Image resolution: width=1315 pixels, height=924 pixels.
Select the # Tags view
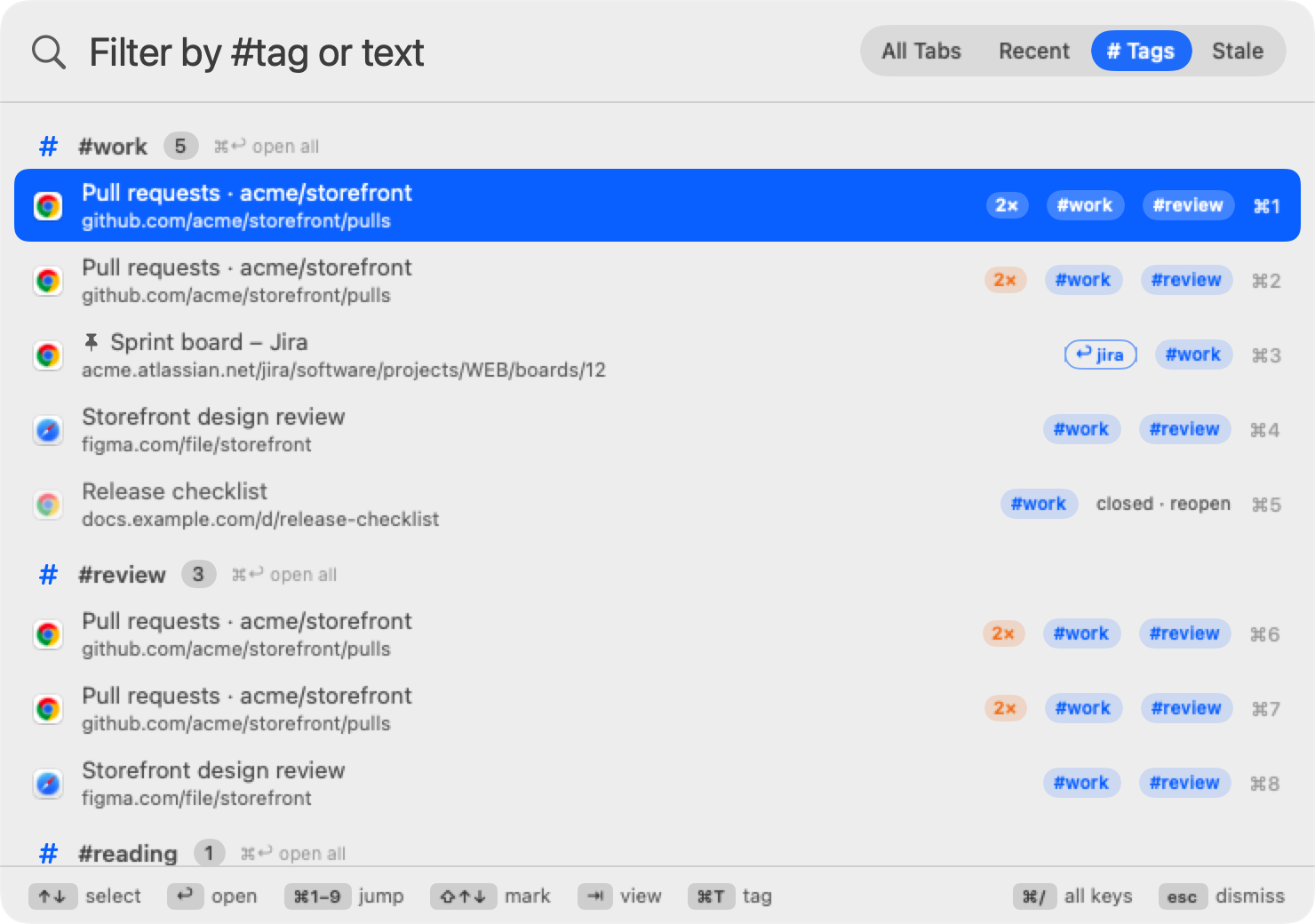(x=1141, y=51)
